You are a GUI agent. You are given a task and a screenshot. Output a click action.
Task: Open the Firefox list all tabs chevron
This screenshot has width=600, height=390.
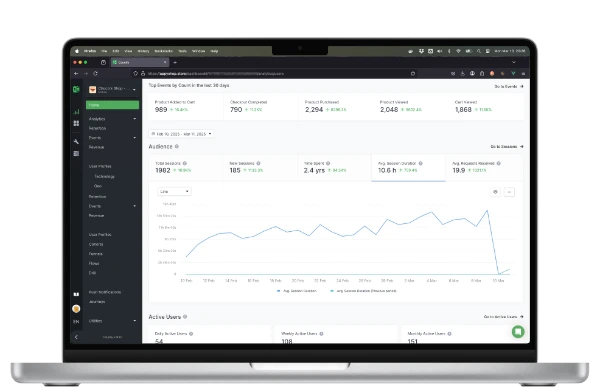pyautogui.click(x=514, y=62)
